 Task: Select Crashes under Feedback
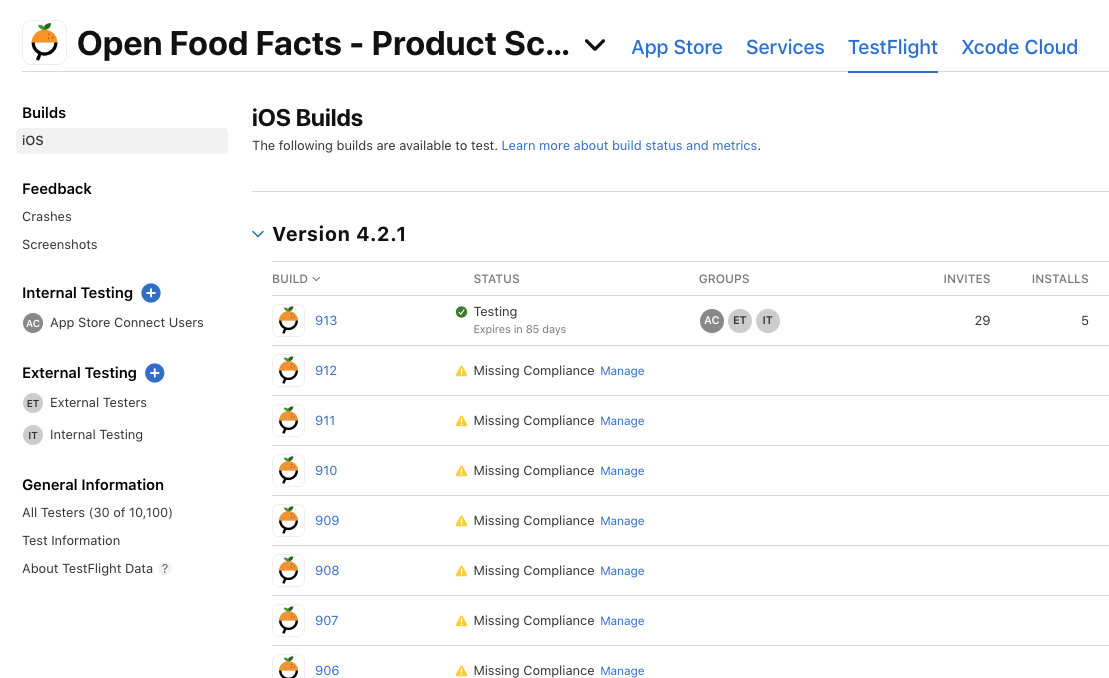pos(46,216)
